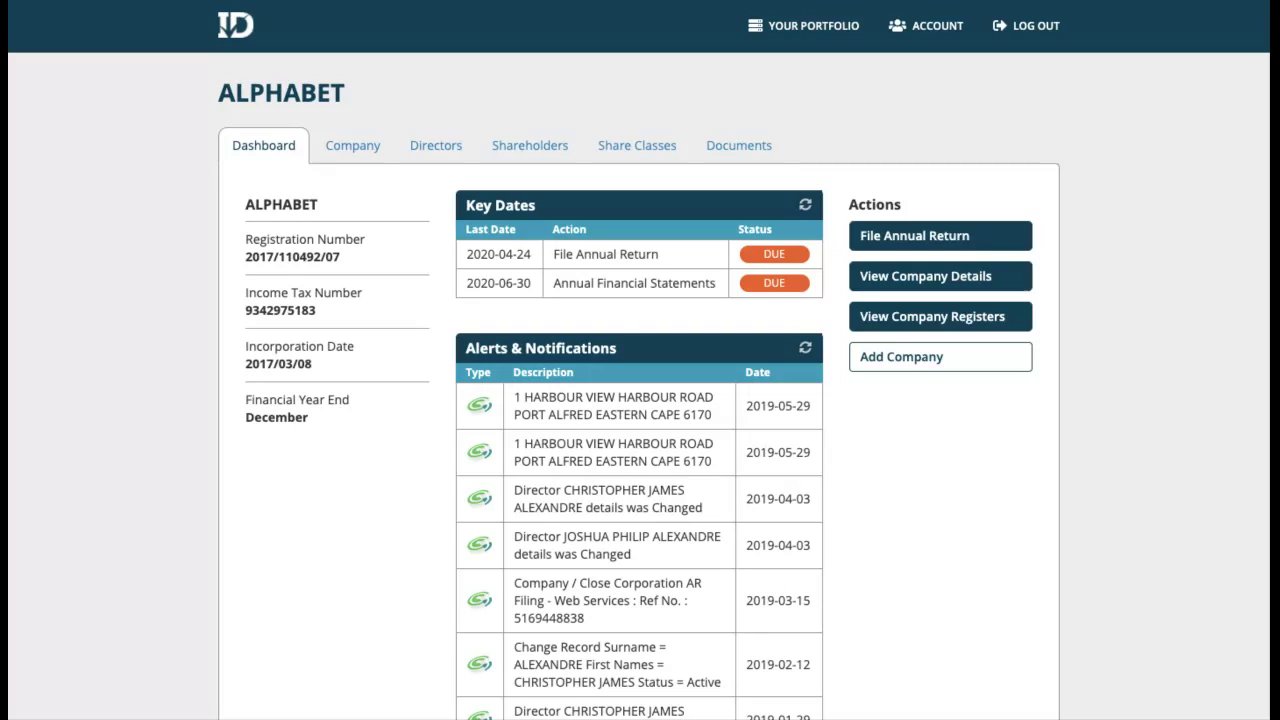Refresh the Alerts & Notifications panel
Viewport: 1280px width, 720px height.
(x=805, y=348)
